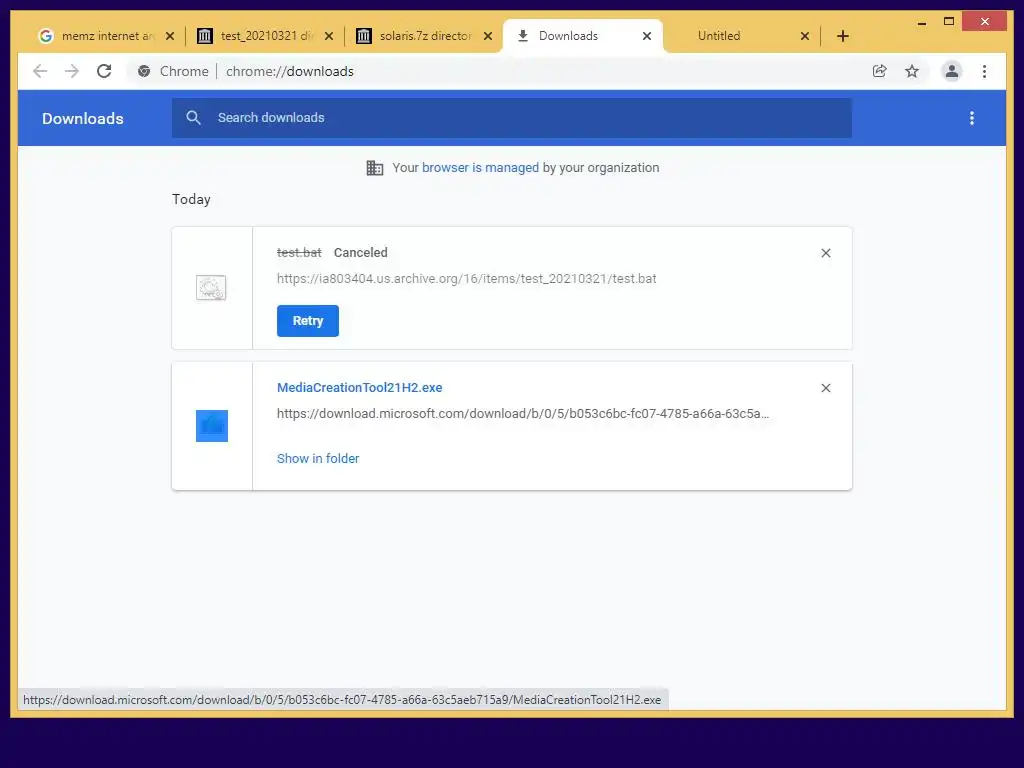1024x768 pixels.
Task: Maximize the Chrome window
Action: (x=949, y=22)
